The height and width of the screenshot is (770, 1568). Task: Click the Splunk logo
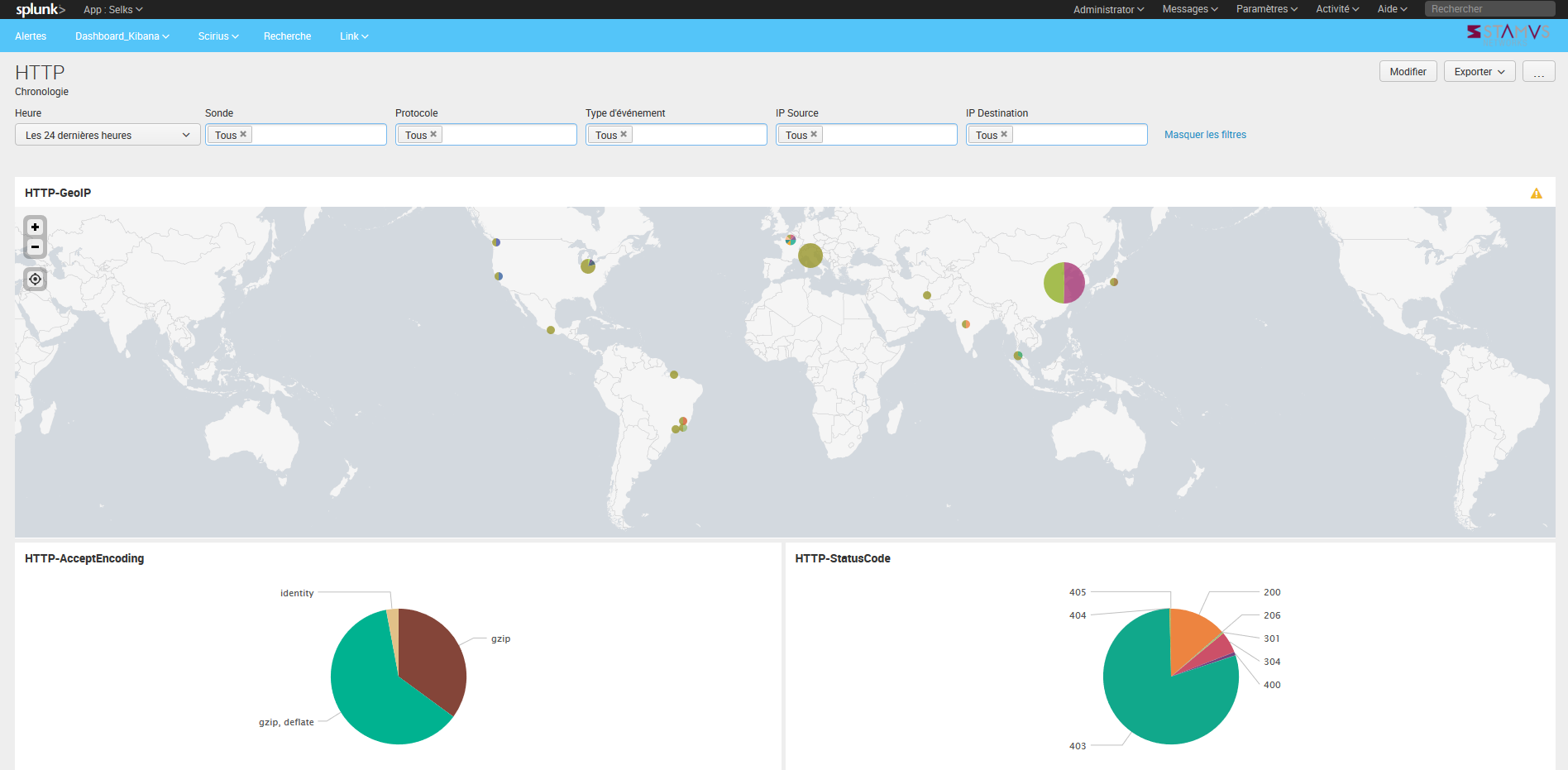pyautogui.click(x=41, y=9)
